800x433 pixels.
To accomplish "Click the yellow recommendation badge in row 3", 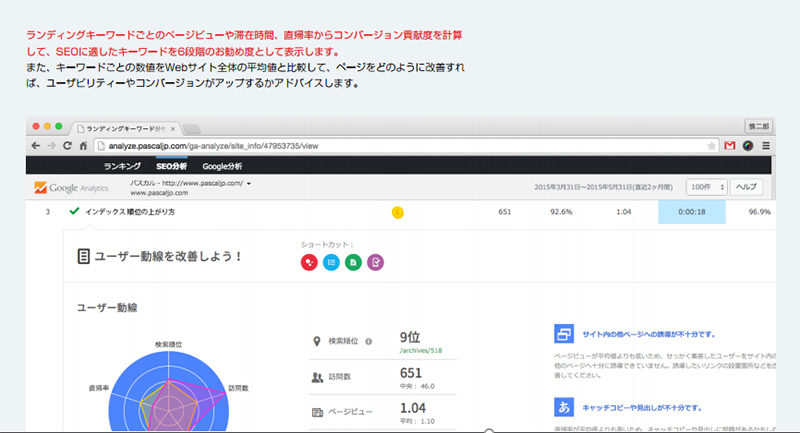I will point(397,212).
